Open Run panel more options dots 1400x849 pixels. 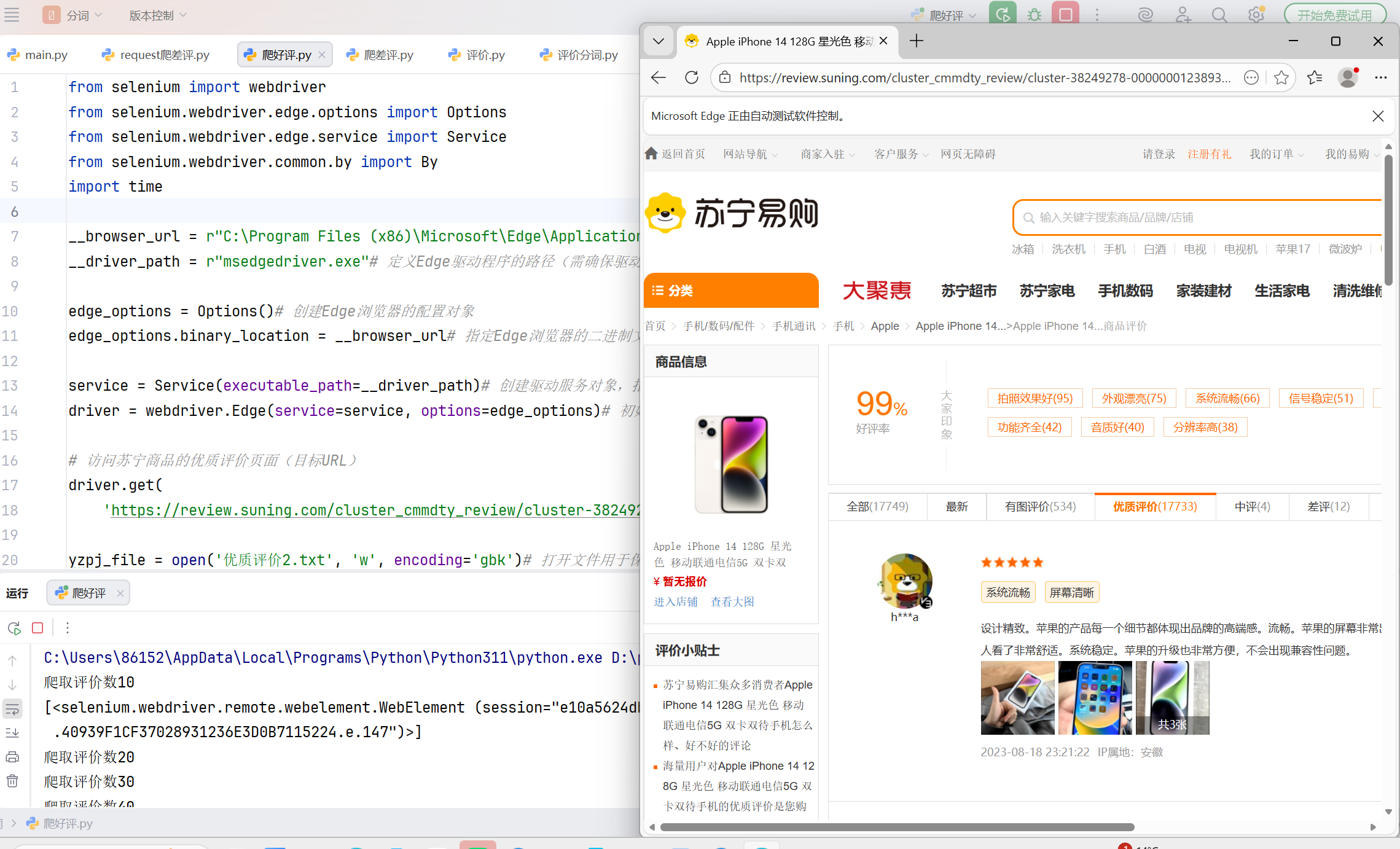point(68,628)
